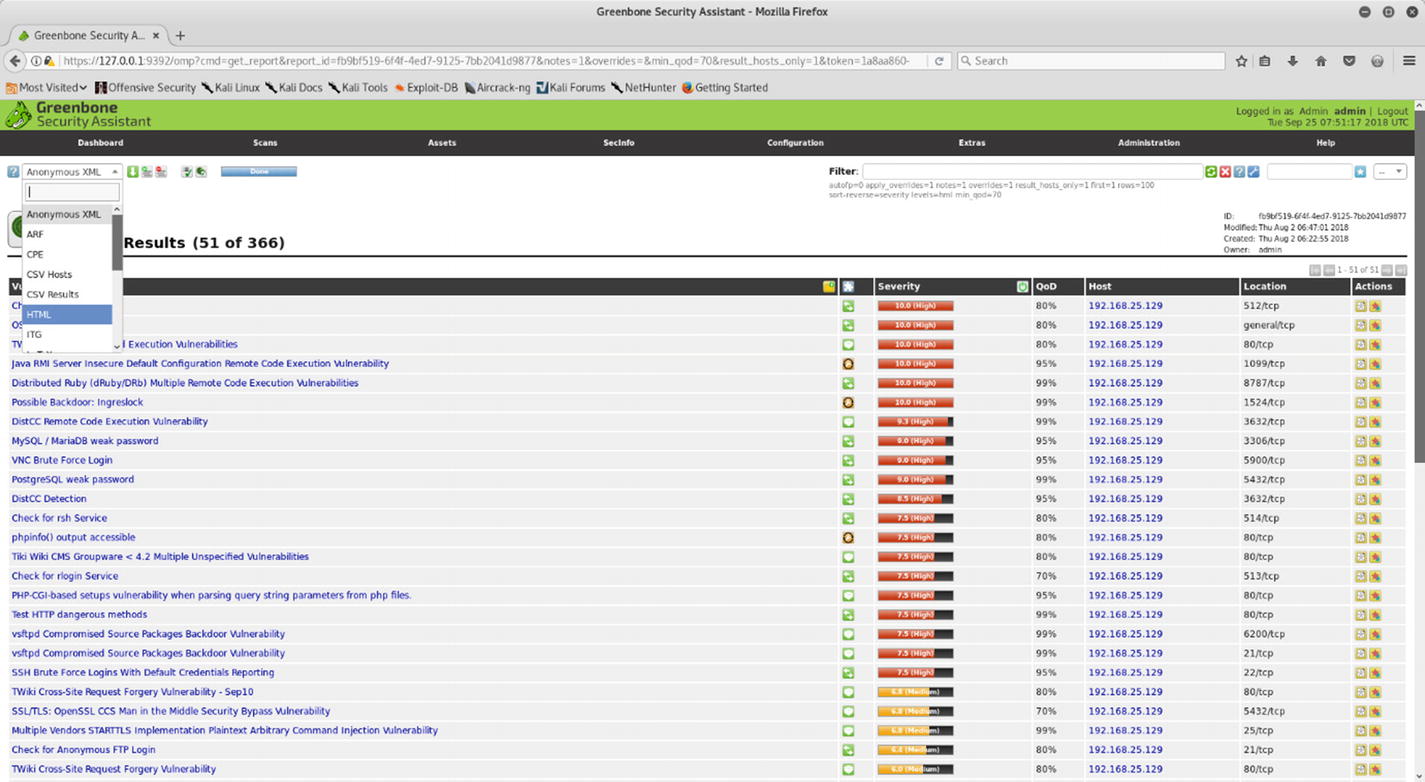The width and height of the screenshot is (1425, 782).
Task: Click the star icon to save filter
Action: [1360, 172]
